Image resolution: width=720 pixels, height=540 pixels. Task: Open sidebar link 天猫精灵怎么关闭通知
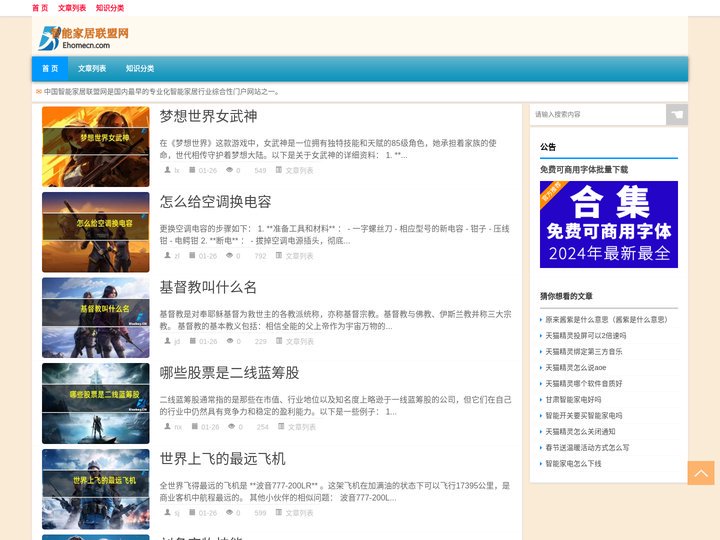tap(580, 432)
